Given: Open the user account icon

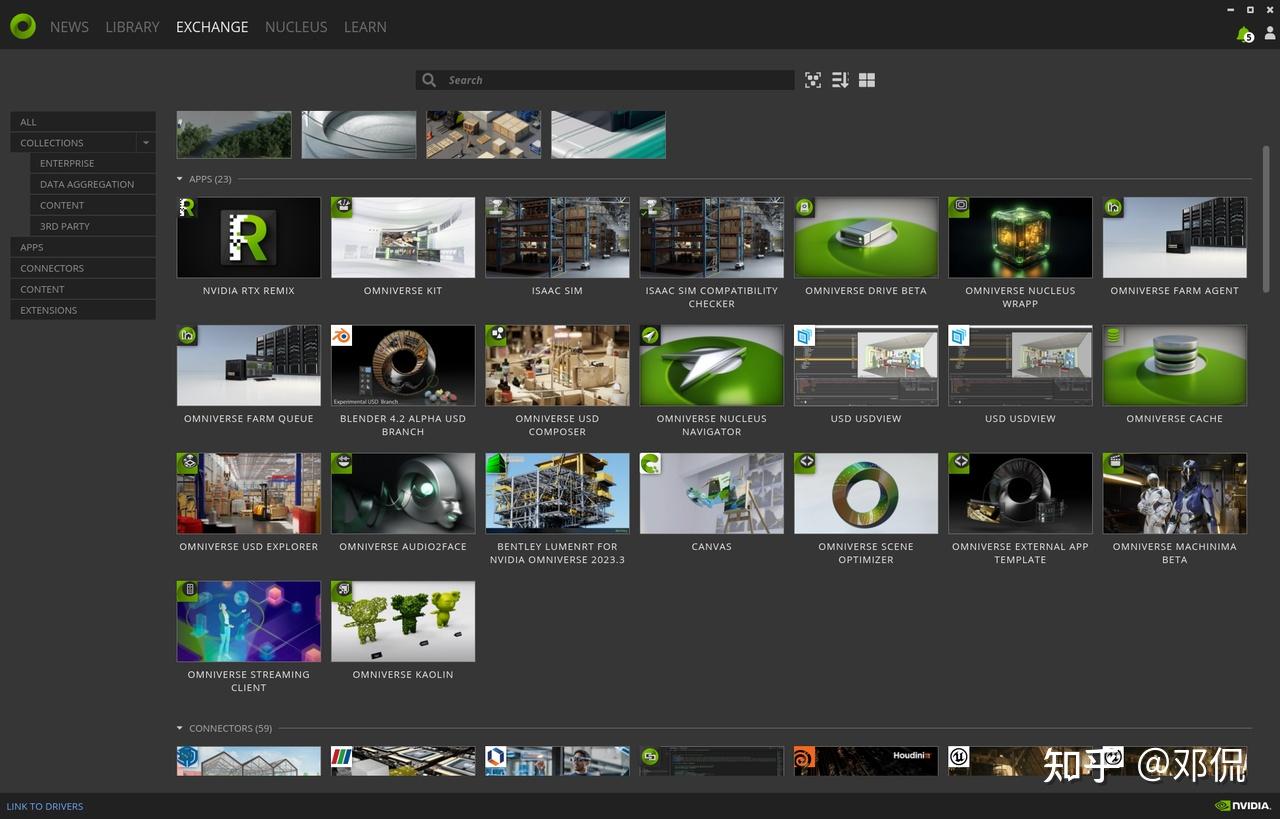Looking at the screenshot, I should (1270, 34).
